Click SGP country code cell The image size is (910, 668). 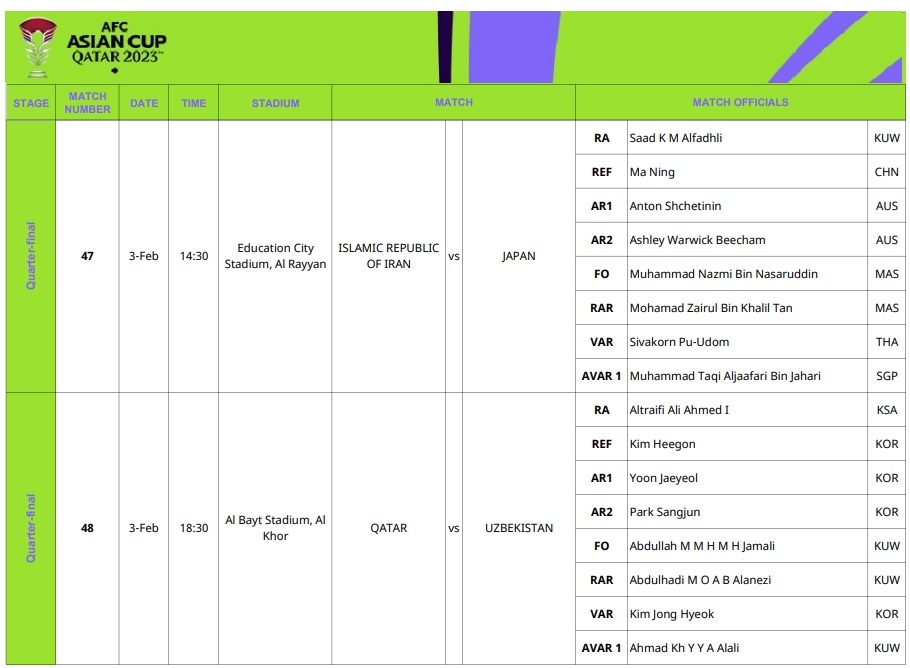(x=887, y=376)
